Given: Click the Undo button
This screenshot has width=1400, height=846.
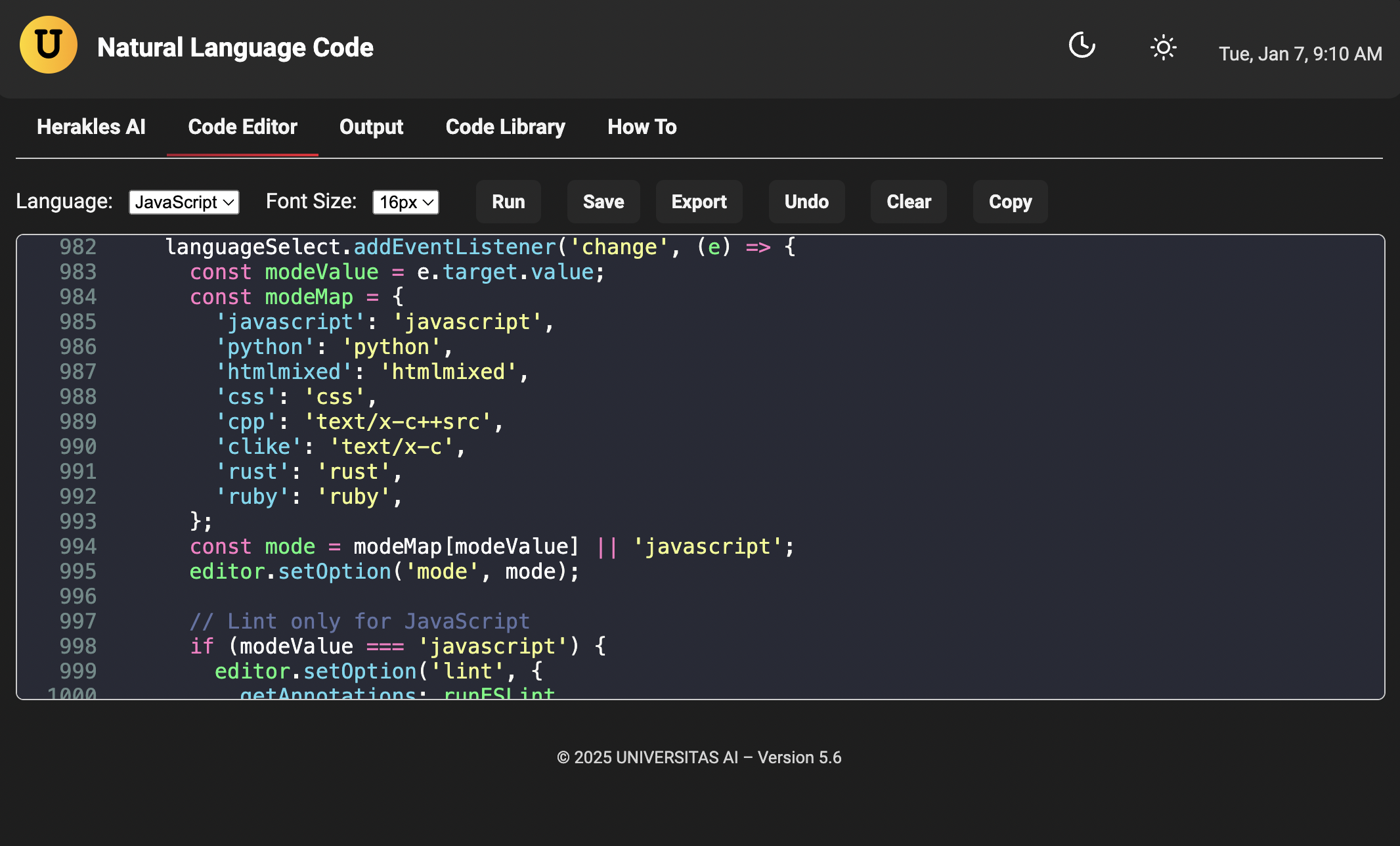Looking at the screenshot, I should click(806, 202).
